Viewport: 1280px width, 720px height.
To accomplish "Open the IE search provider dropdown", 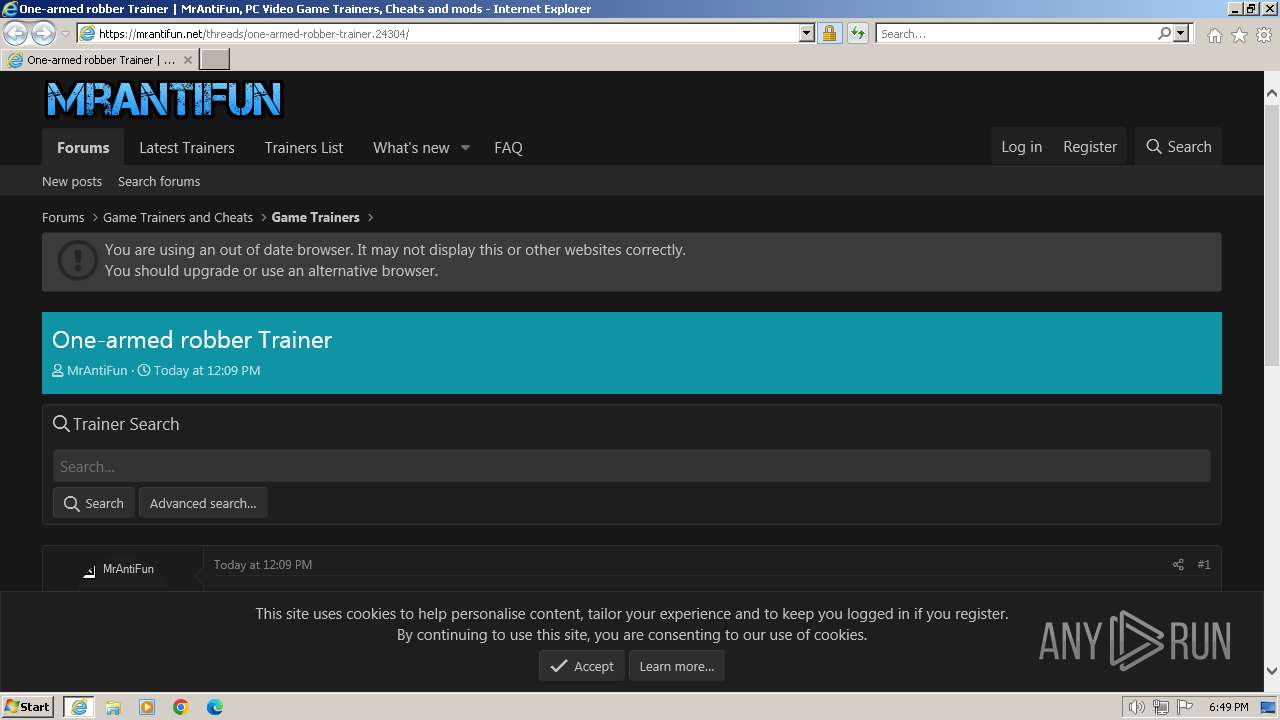I will pyautogui.click(x=1181, y=33).
